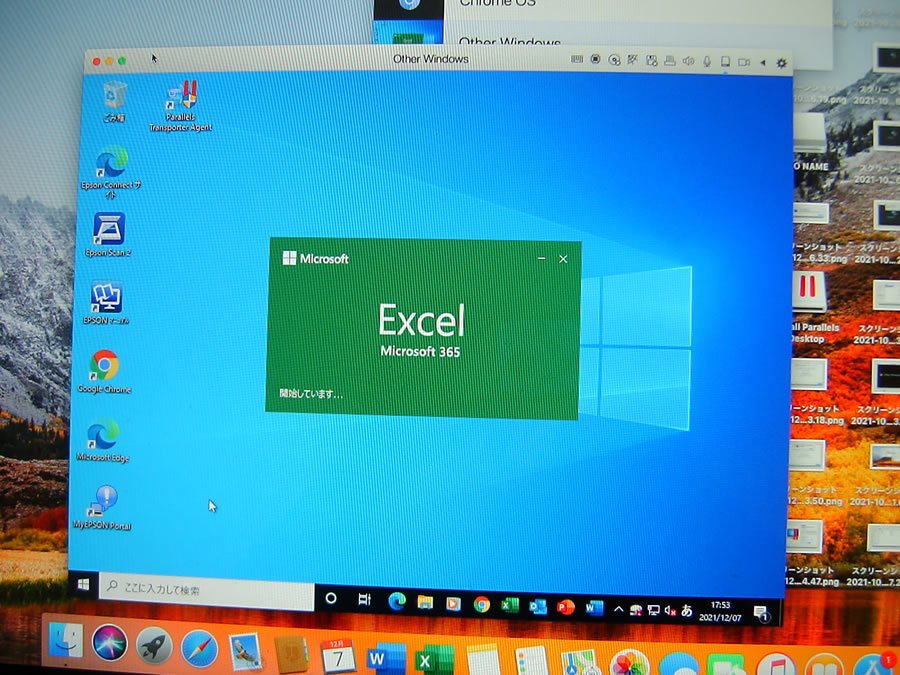Select the 'Other Windows' title text
The width and height of the screenshot is (900, 675).
[x=430, y=59]
